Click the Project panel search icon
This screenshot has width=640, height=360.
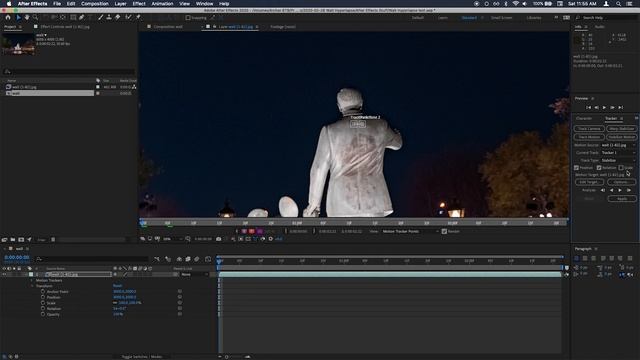(x=7, y=72)
